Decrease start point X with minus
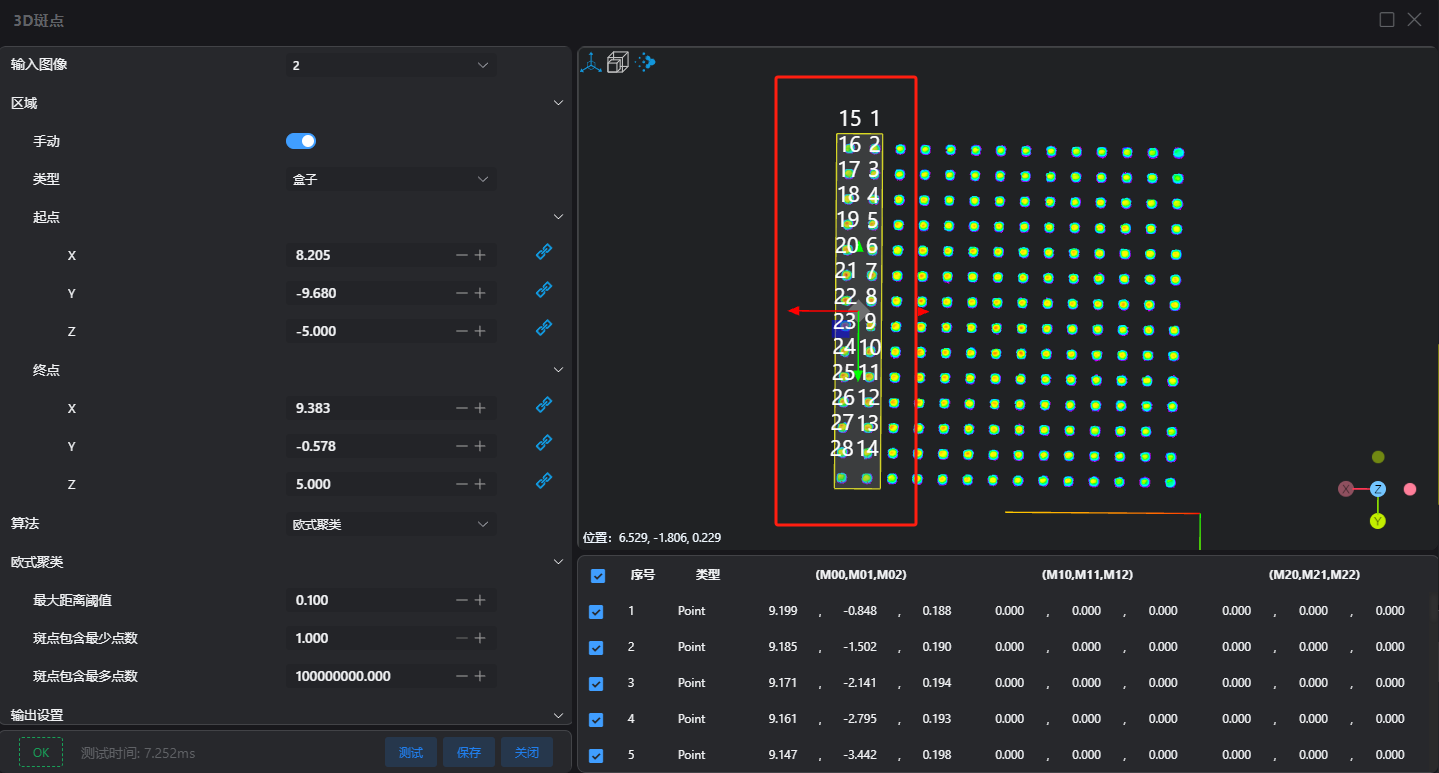This screenshot has height=773, width=1439. (x=462, y=255)
